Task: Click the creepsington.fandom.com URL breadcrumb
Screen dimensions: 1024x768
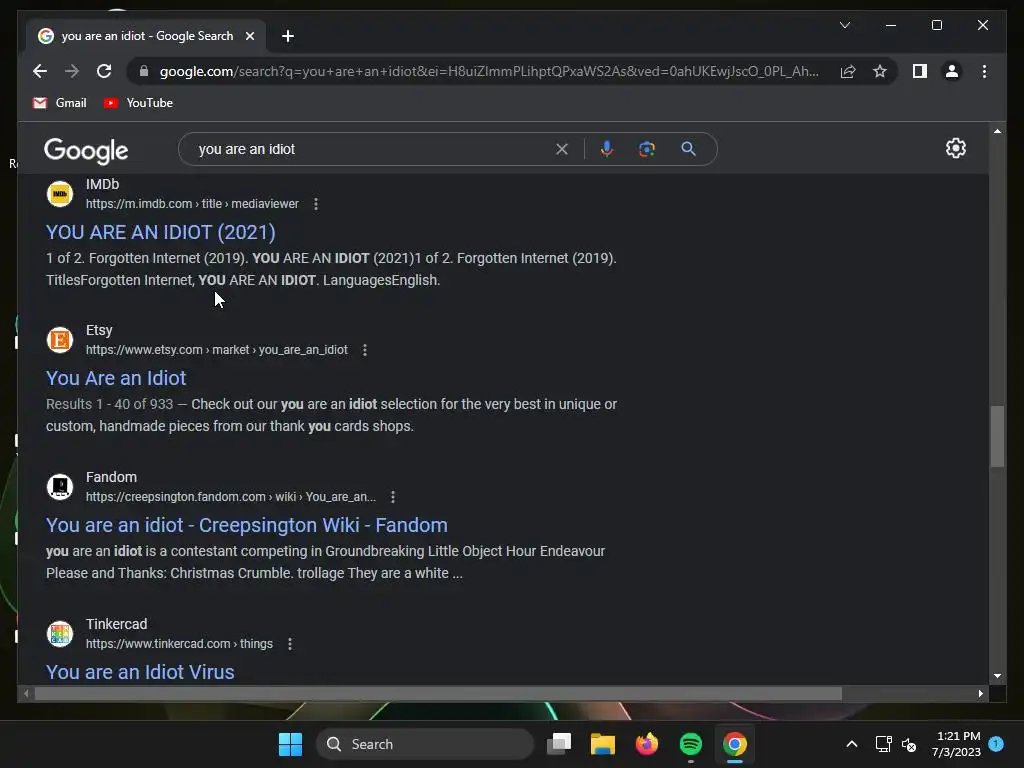Action: pyautogui.click(x=231, y=497)
